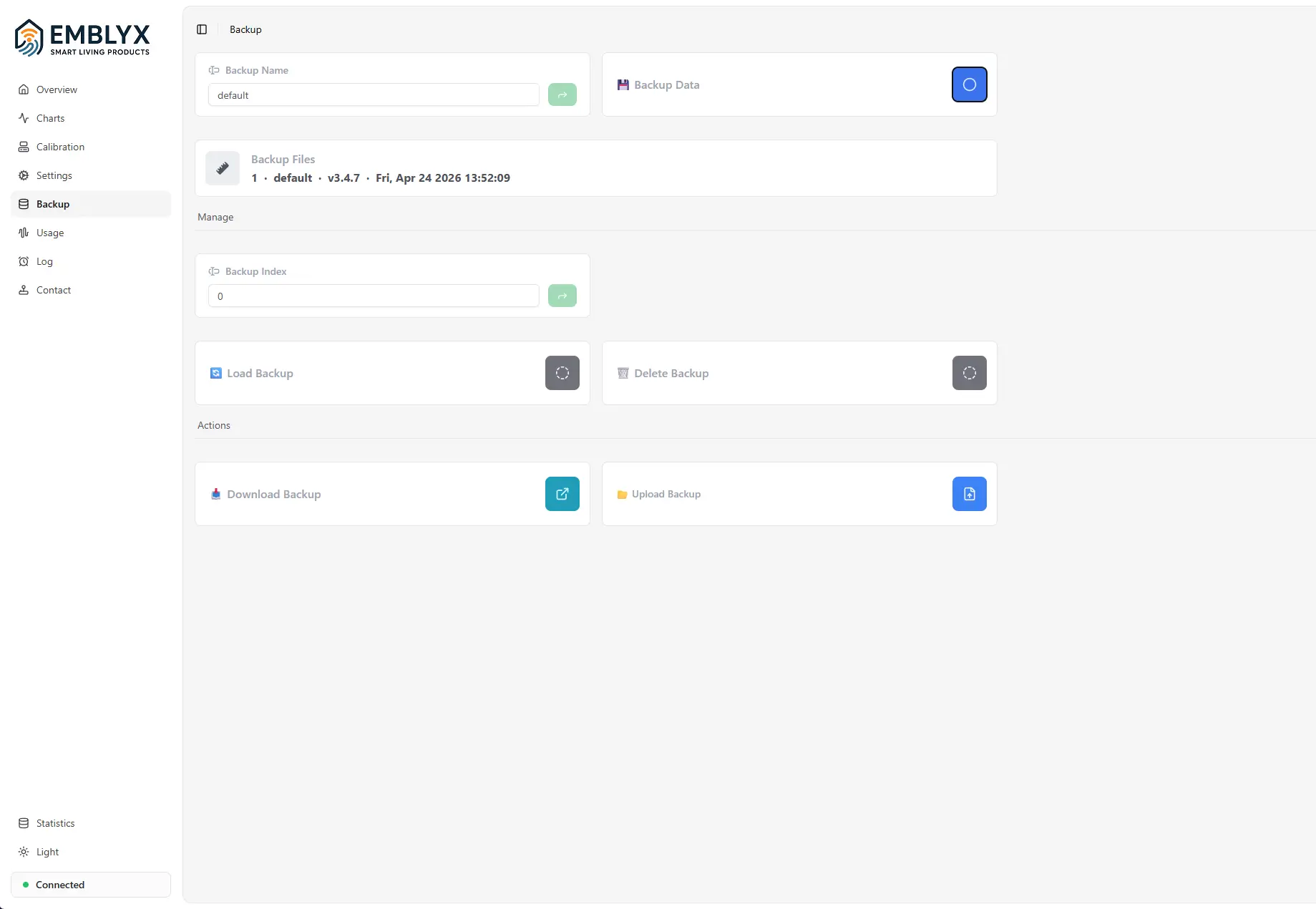Viewport: 1316px width, 909px height.
Task: Click the Backup Name label
Action: pyautogui.click(x=257, y=70)
